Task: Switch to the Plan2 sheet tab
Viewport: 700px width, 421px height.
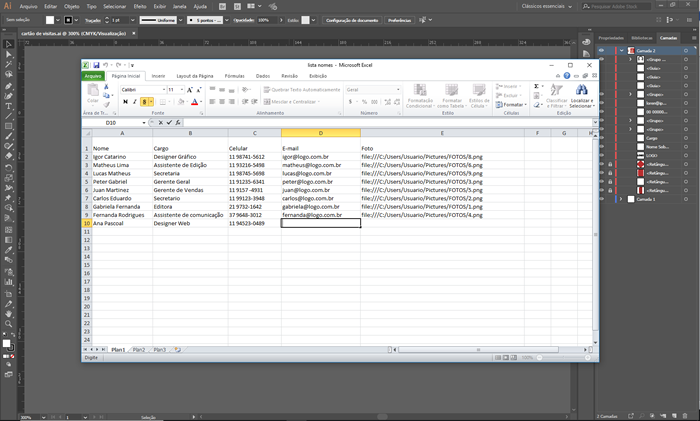Action: 139,350
